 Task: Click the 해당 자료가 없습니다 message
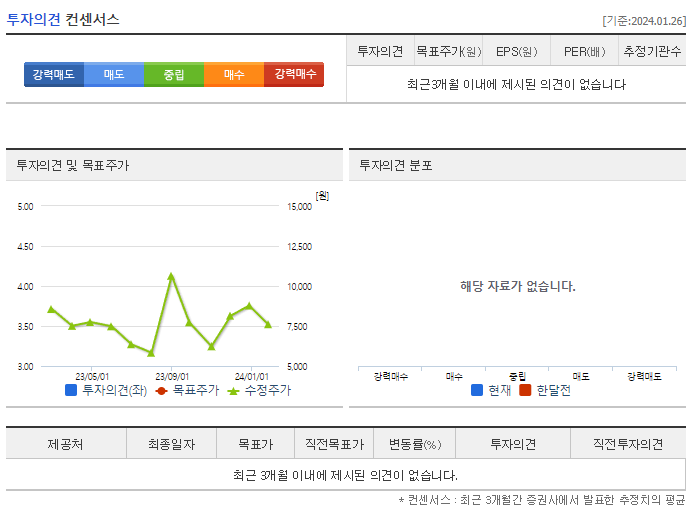(518, 286)
